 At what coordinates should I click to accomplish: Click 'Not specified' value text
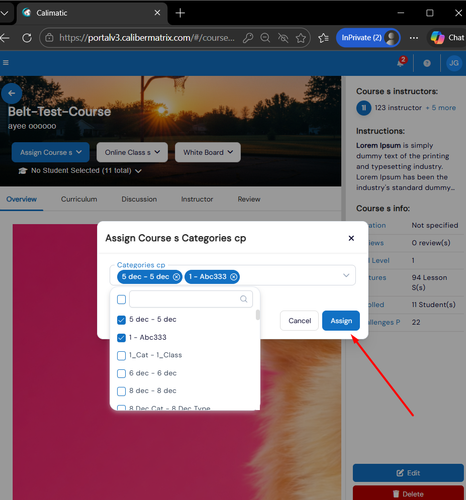(435, 225)
